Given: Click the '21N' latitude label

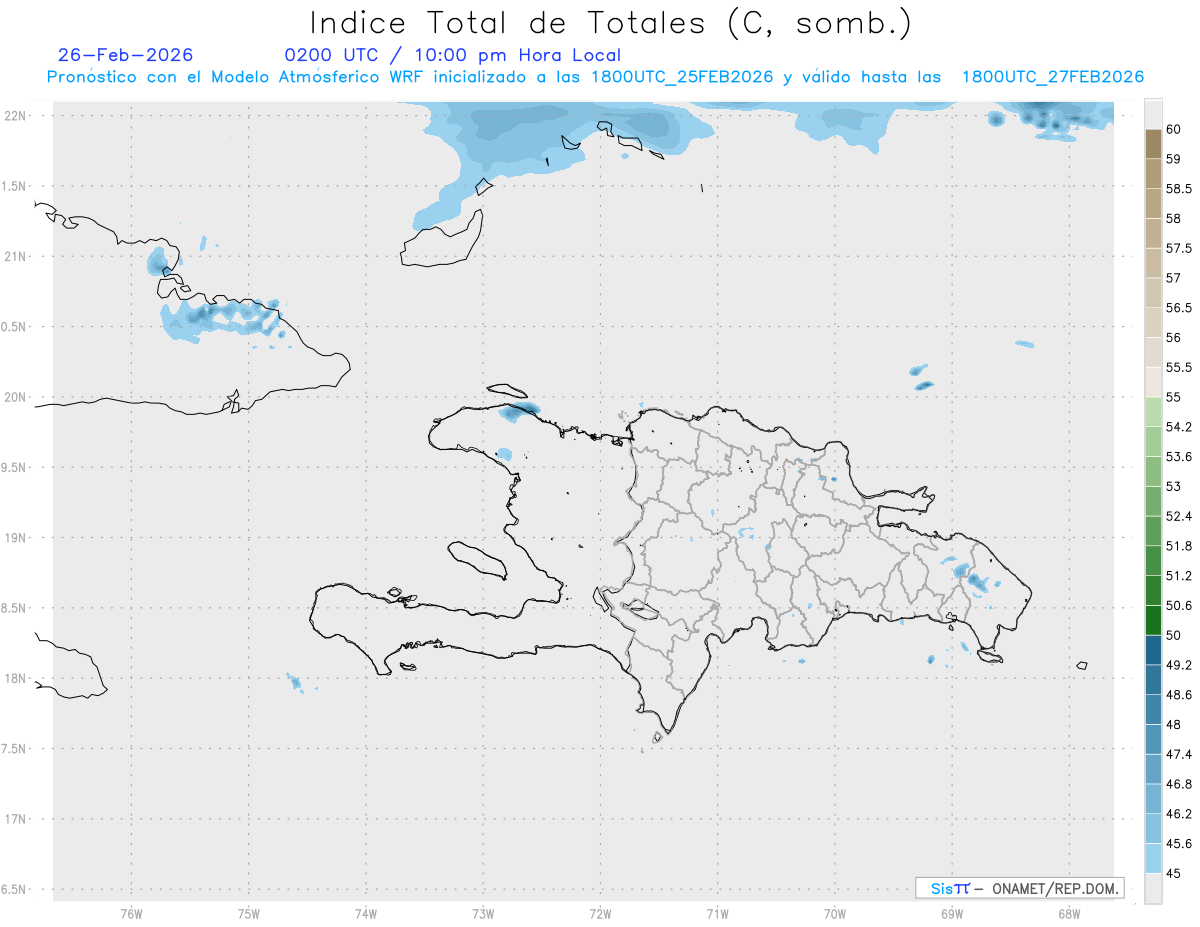Looking at the screenshot, I should [x=16, y=256].
